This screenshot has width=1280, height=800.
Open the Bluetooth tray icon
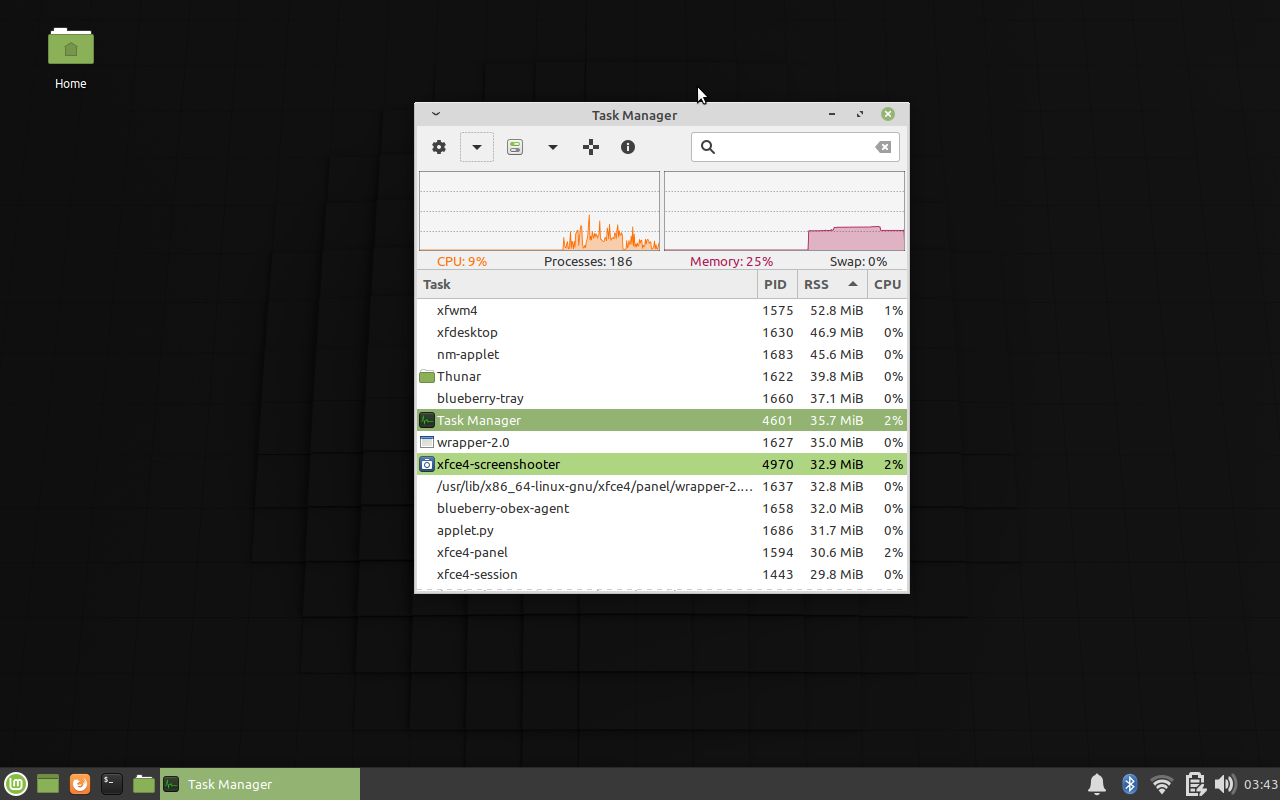tap(1129, 784)
